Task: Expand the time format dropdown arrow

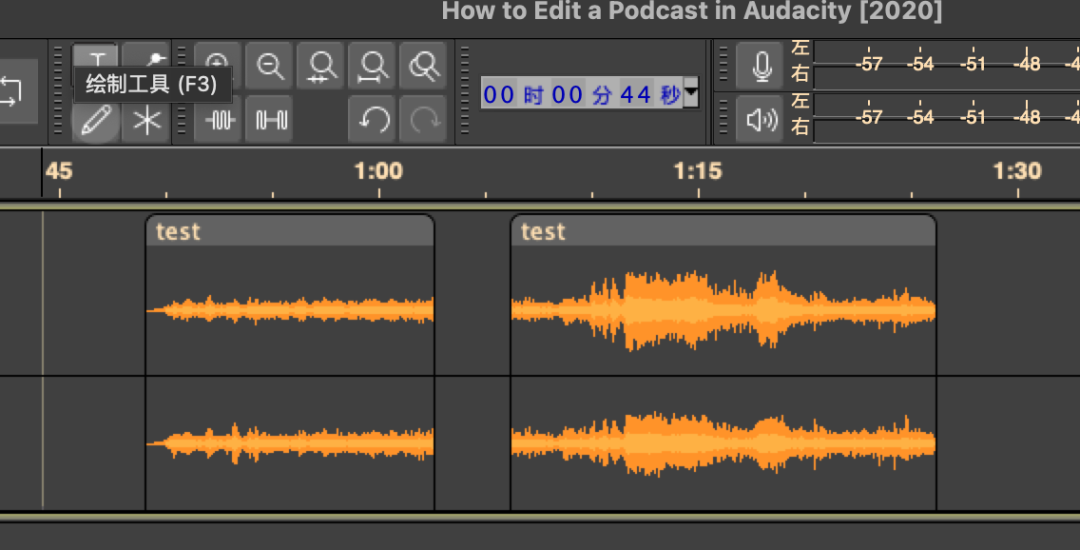Action: pyautogui.click(x=690, y=95)
